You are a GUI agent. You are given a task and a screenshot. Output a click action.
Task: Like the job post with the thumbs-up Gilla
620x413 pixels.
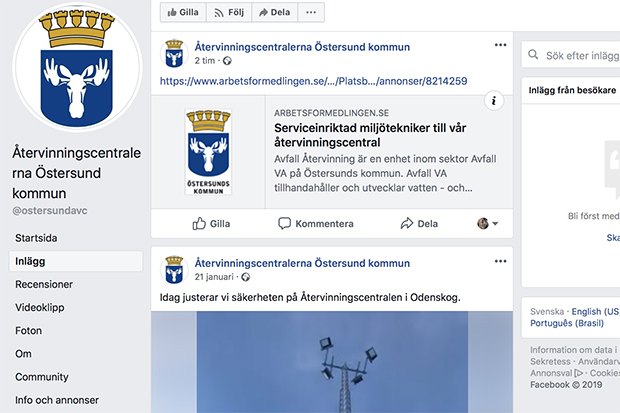pyautogui.click(x=211, y=224)
